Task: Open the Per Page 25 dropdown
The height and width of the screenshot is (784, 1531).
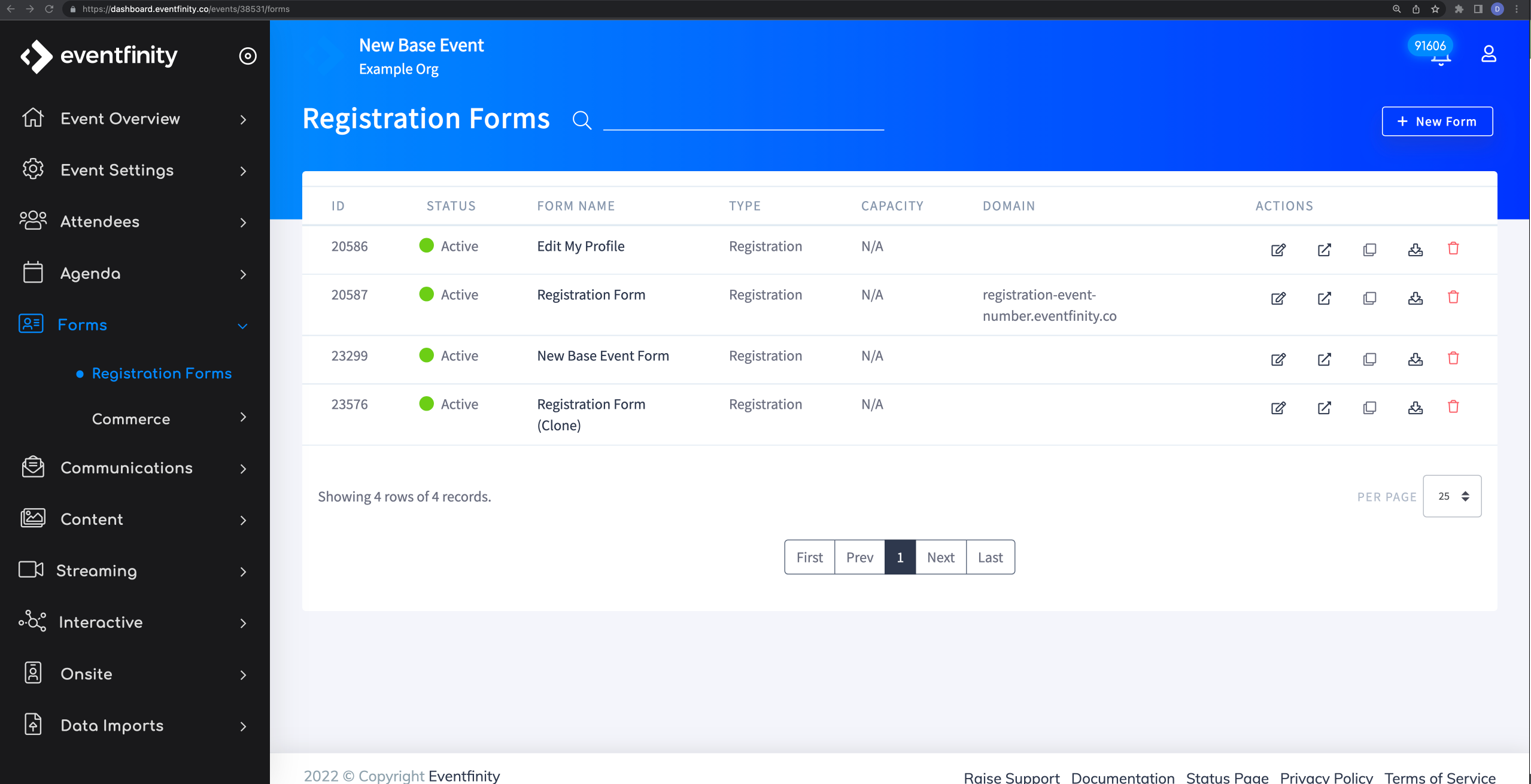Action: [1452, 496]
